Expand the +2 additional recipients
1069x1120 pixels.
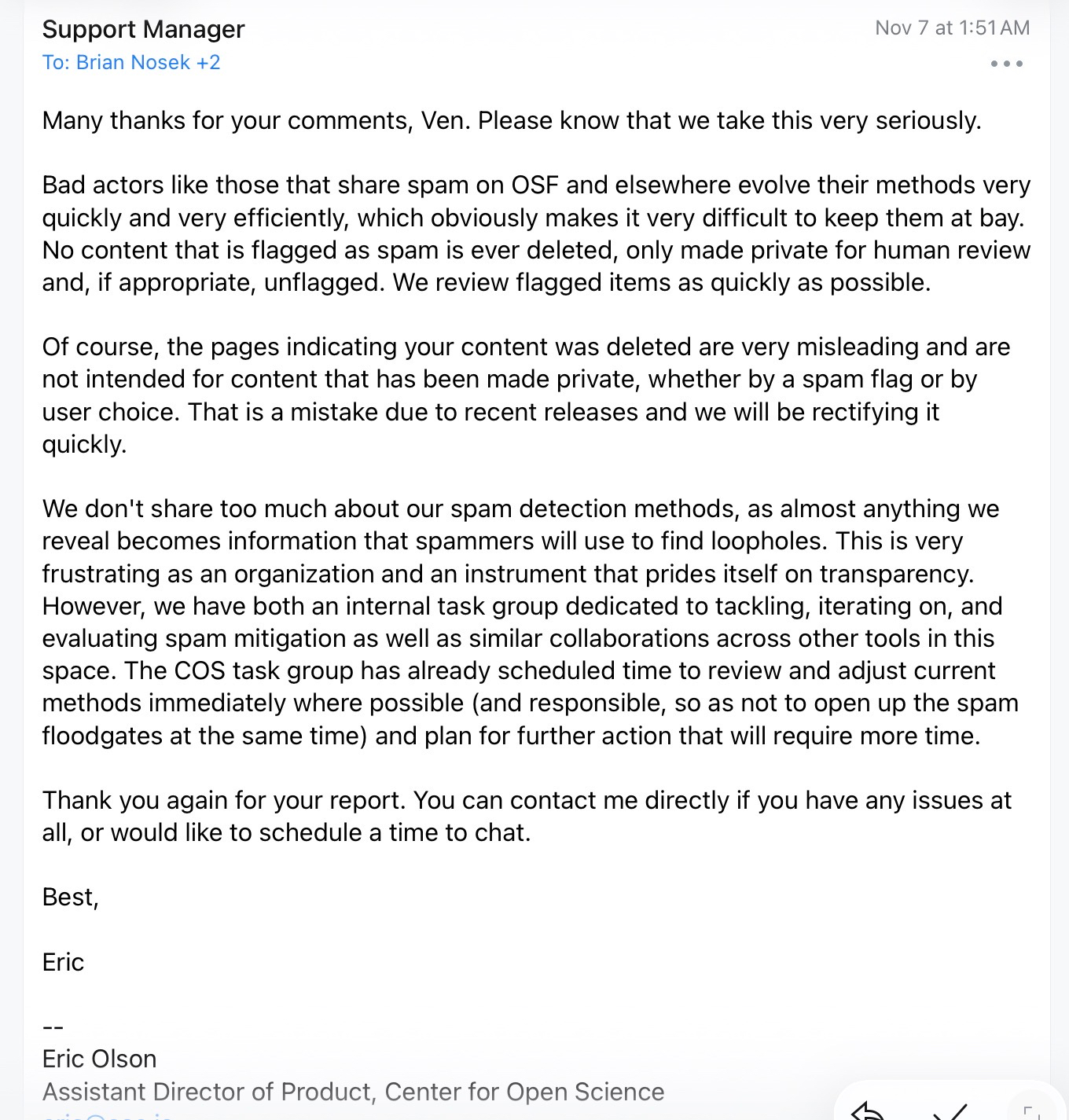pos(208,63)
